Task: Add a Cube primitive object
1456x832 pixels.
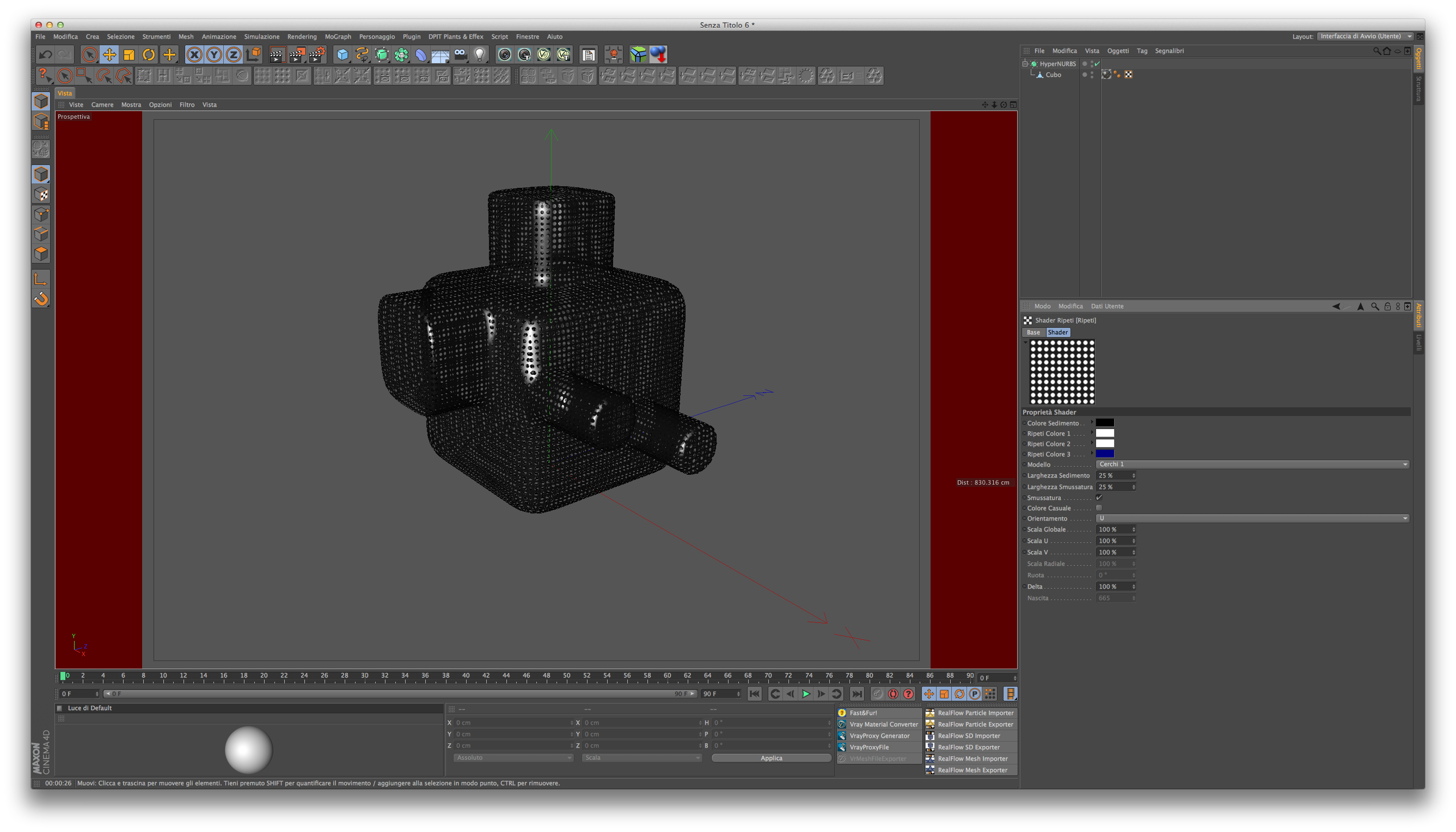Action: click(x=342, y=55)
